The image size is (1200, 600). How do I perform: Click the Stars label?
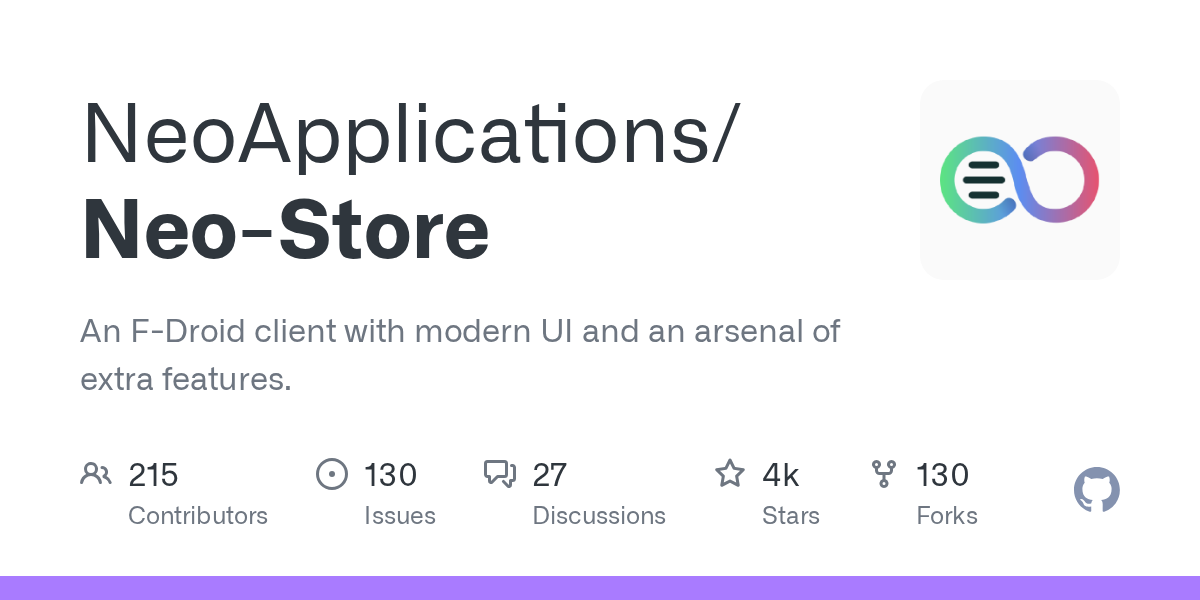coord(790,516)
